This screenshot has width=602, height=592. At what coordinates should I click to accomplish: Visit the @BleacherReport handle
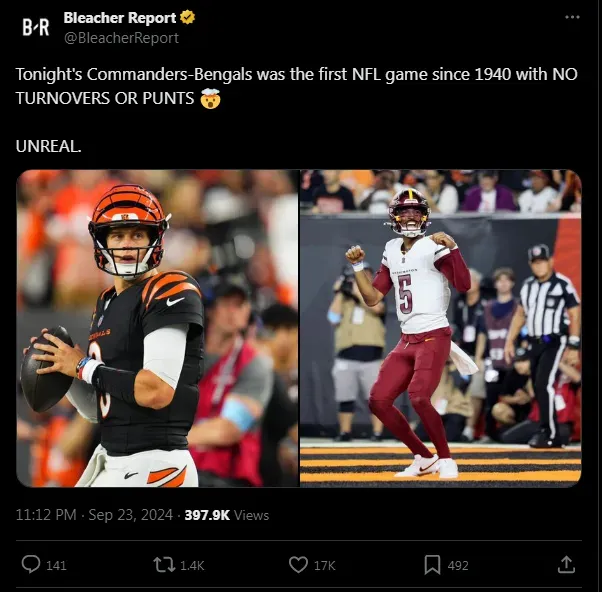(121, 38)
